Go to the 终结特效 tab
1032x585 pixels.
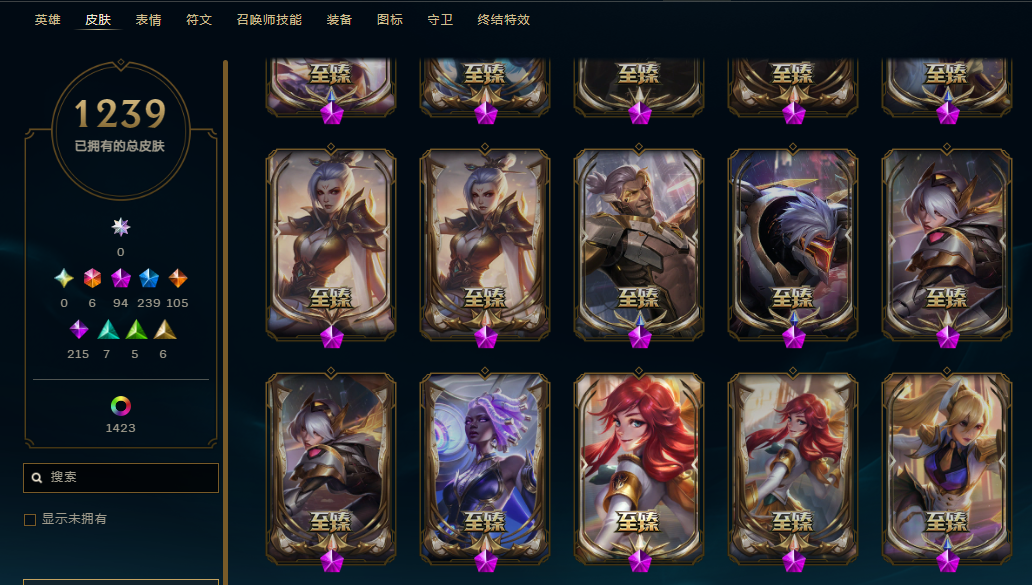pos(503,20)
